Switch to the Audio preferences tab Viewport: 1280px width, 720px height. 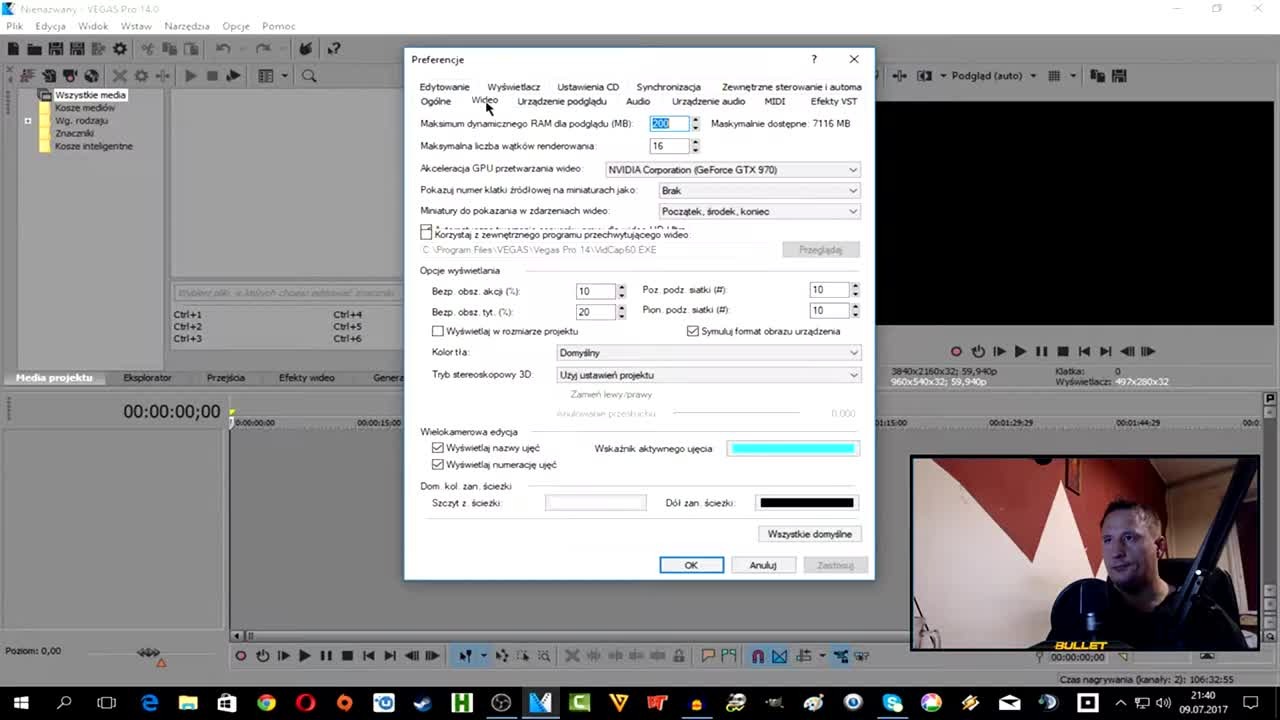pos(638,101)
